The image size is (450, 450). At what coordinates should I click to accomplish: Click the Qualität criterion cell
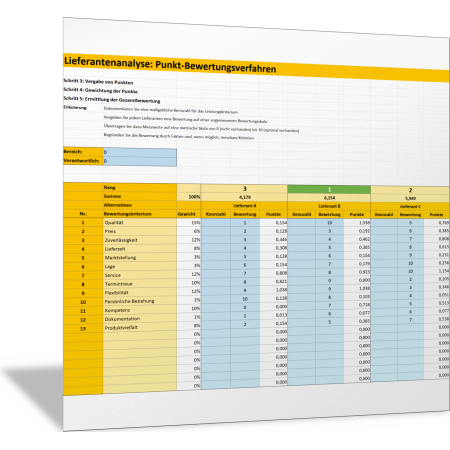coord(140,223)
